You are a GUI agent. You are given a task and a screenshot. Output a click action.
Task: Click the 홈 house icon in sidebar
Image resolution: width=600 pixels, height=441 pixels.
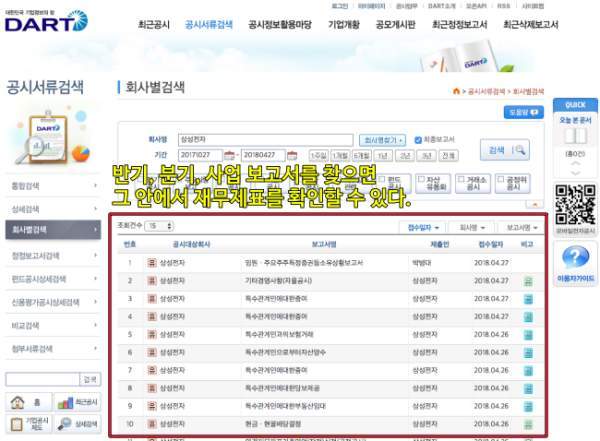[x=18, y=402]
